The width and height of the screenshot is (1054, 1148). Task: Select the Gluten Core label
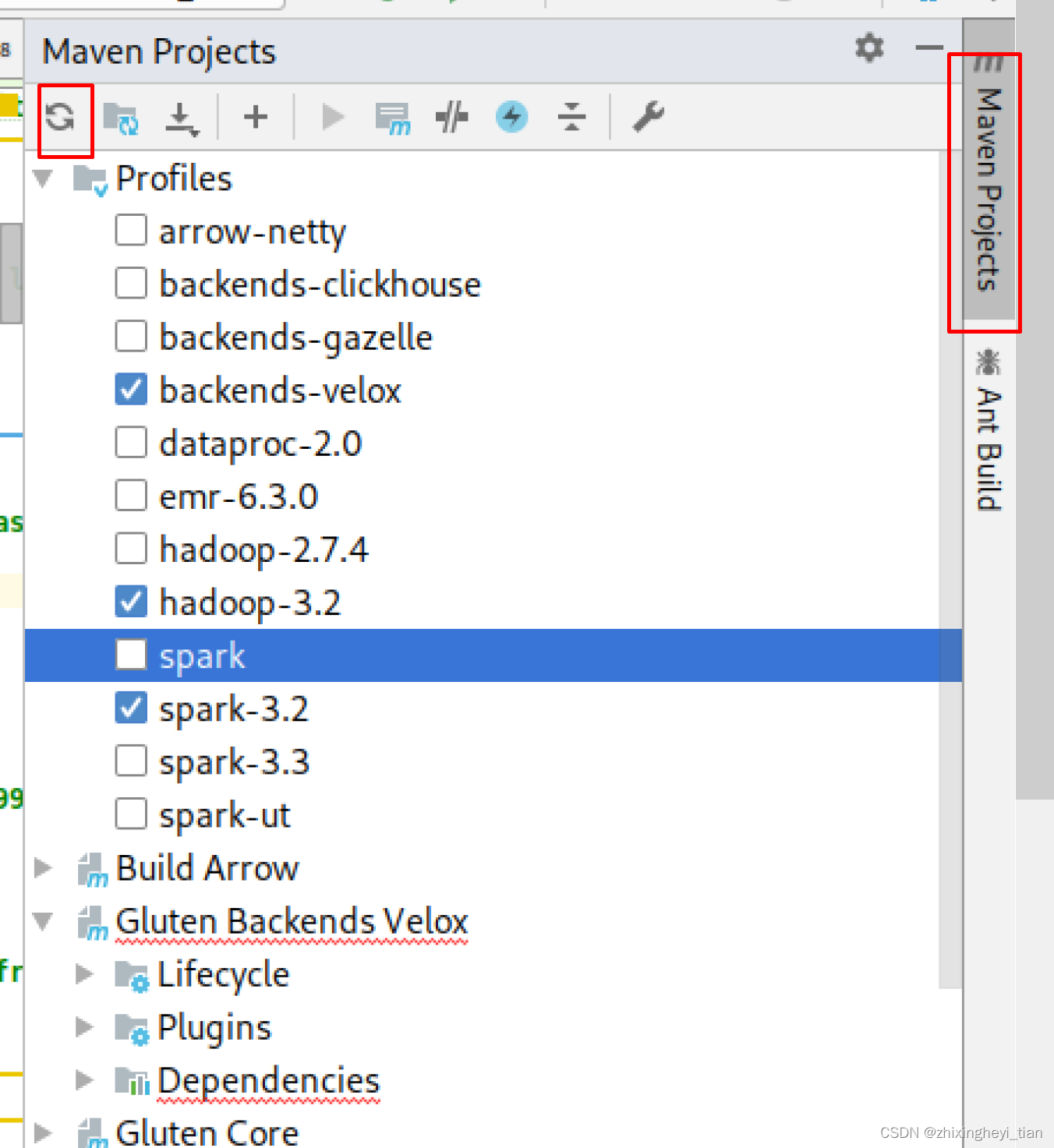[207, 1133]
